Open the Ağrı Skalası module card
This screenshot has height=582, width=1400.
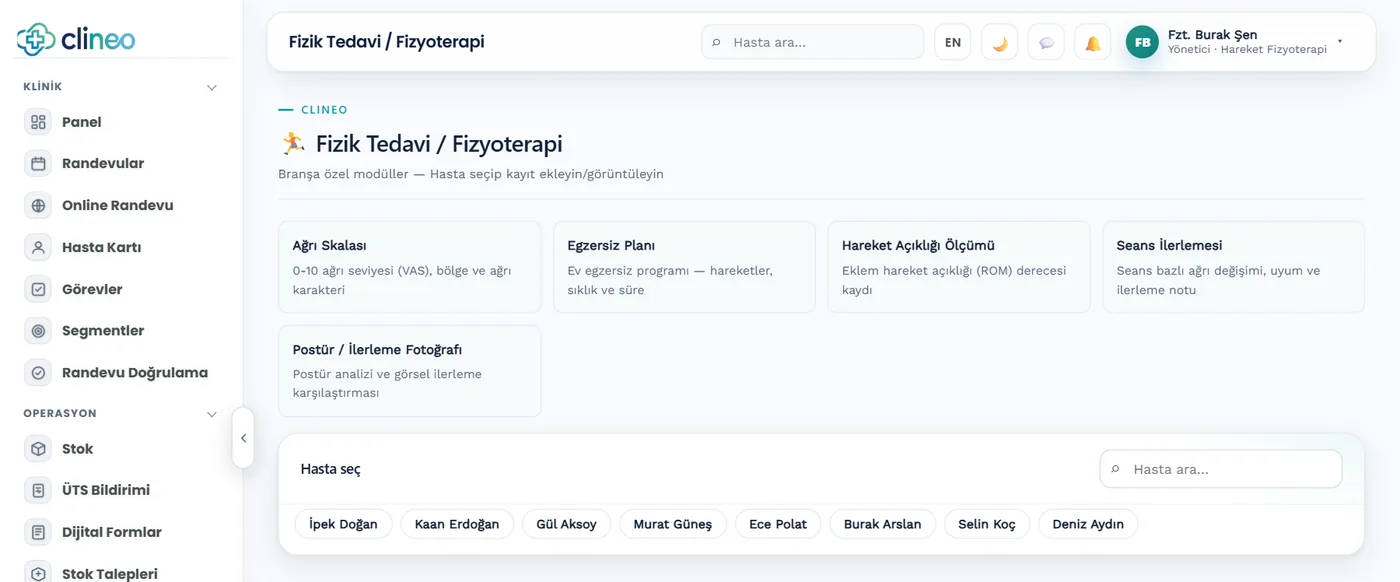pyautogui.click(x=410, y=267)
